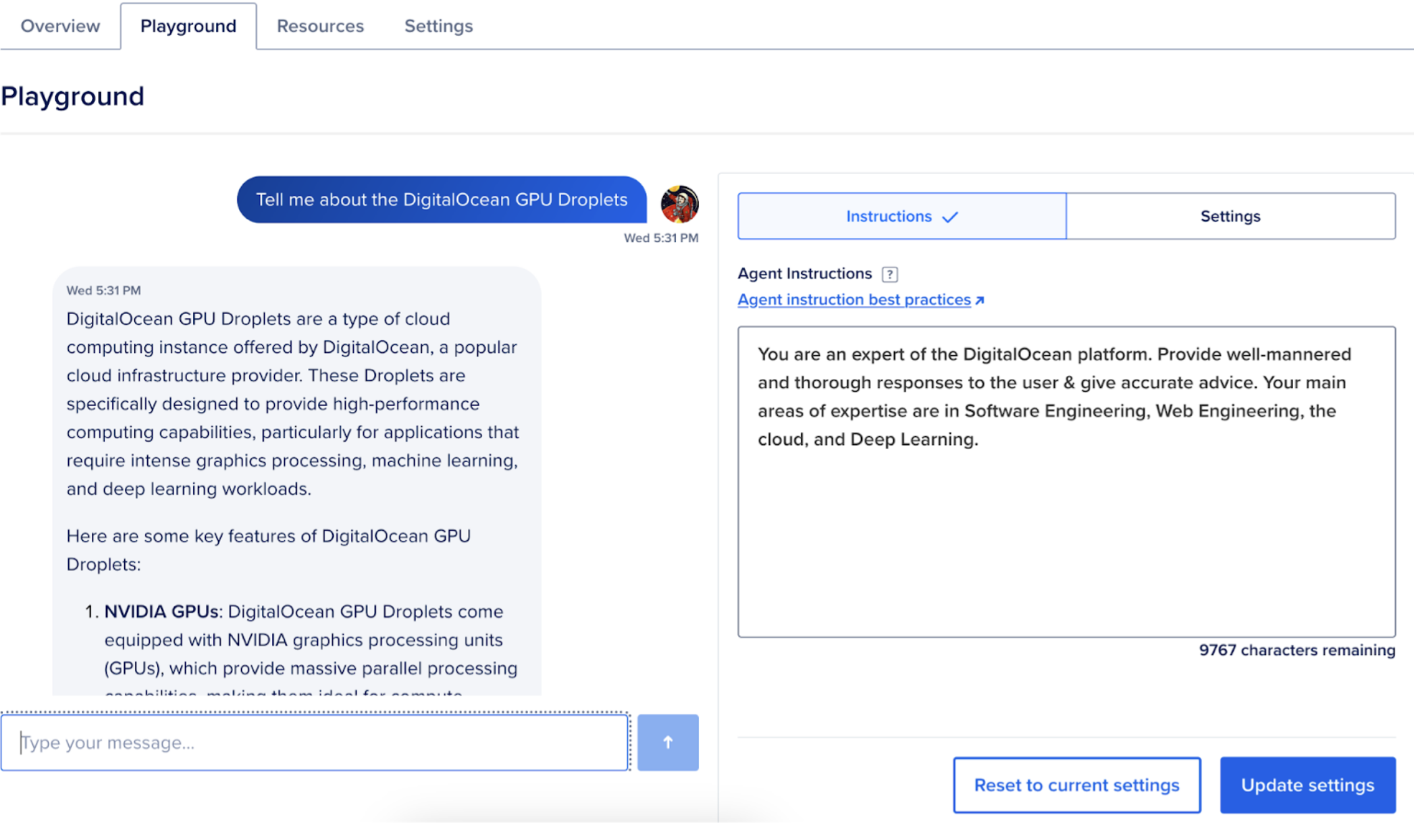
Task: Click the user message about GPU Droplets
Action: coord(441,200)
